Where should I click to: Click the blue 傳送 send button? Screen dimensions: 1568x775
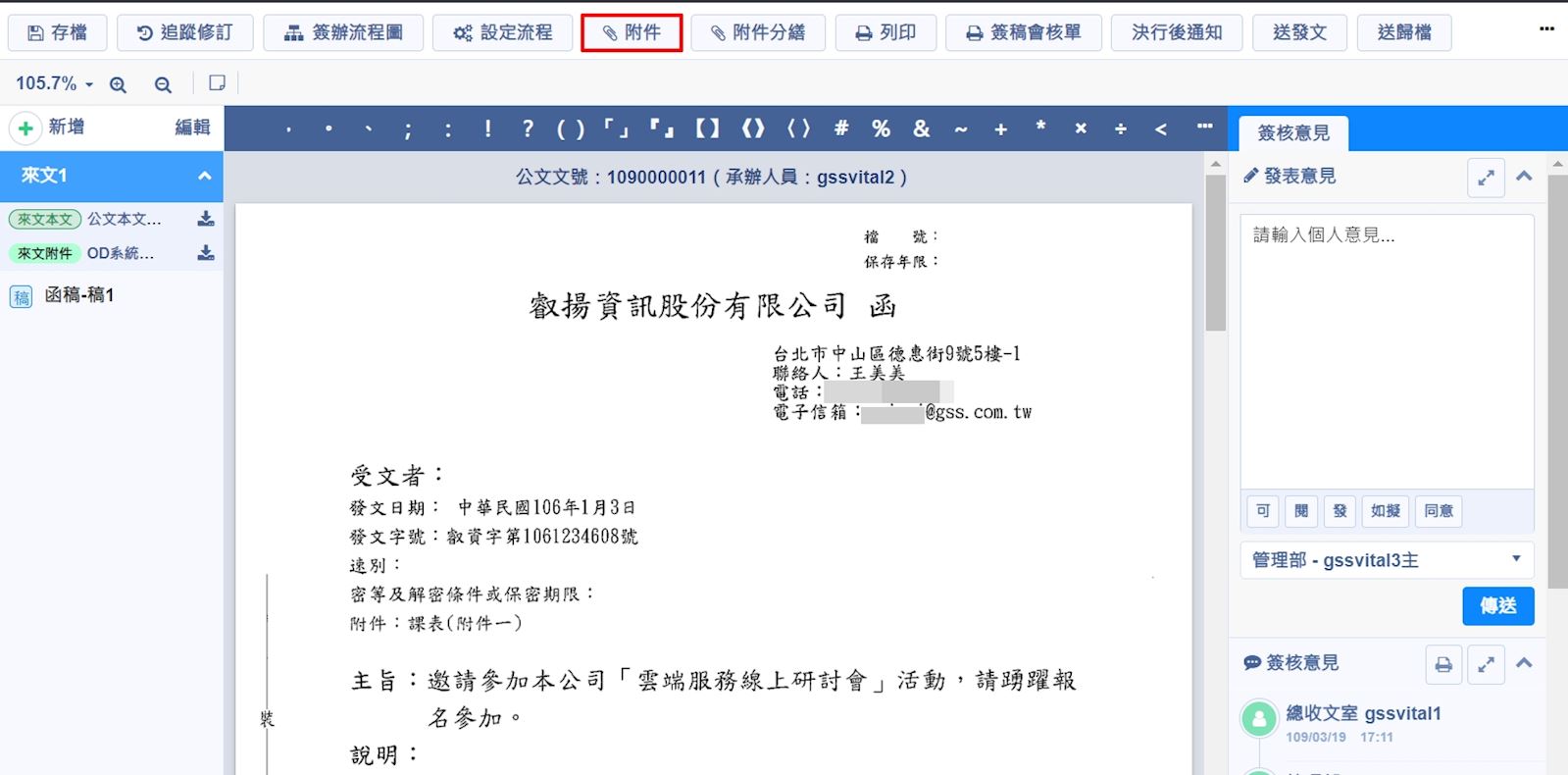coord(1498,606)
